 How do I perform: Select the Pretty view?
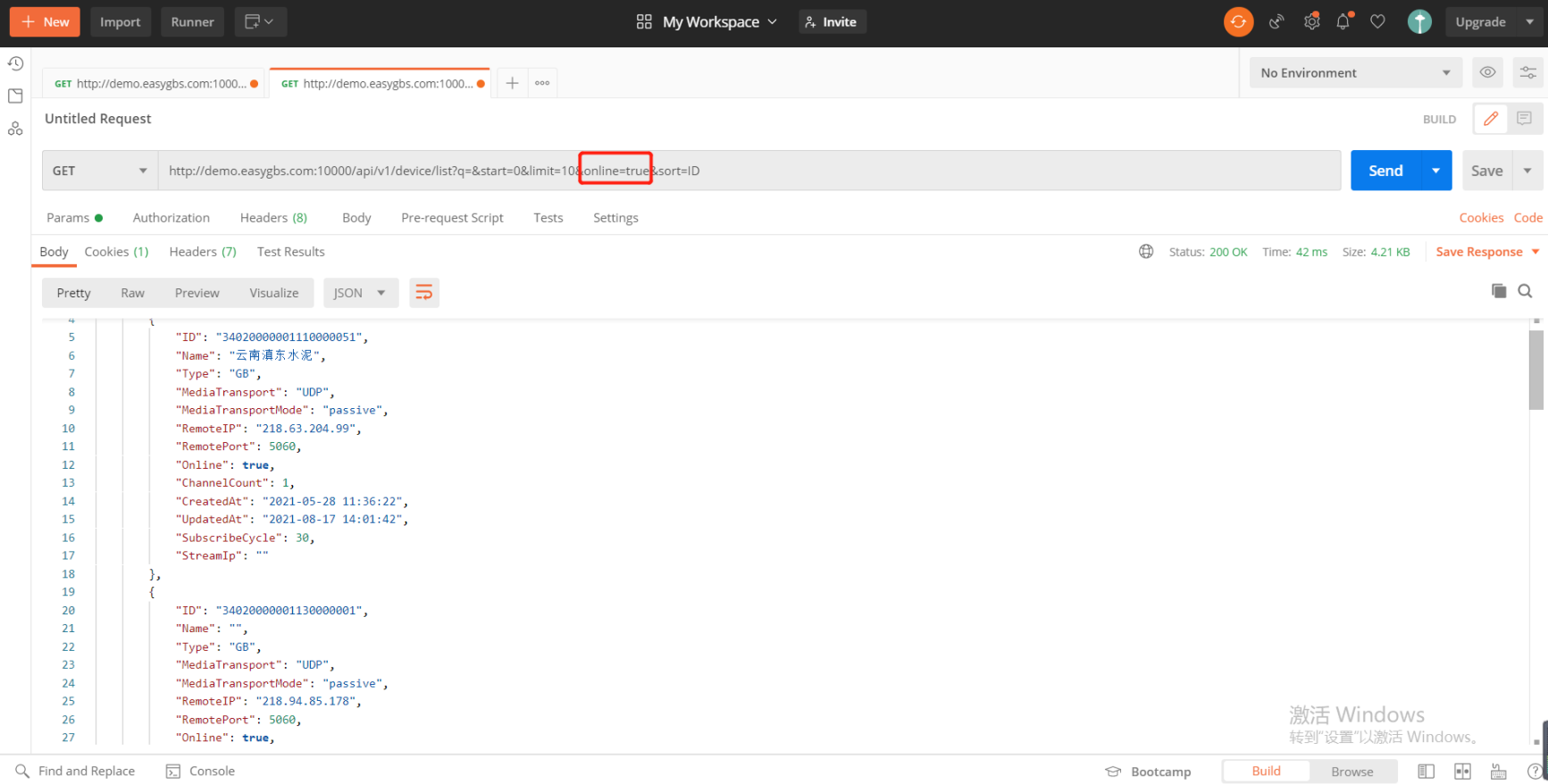coord(73,293)
